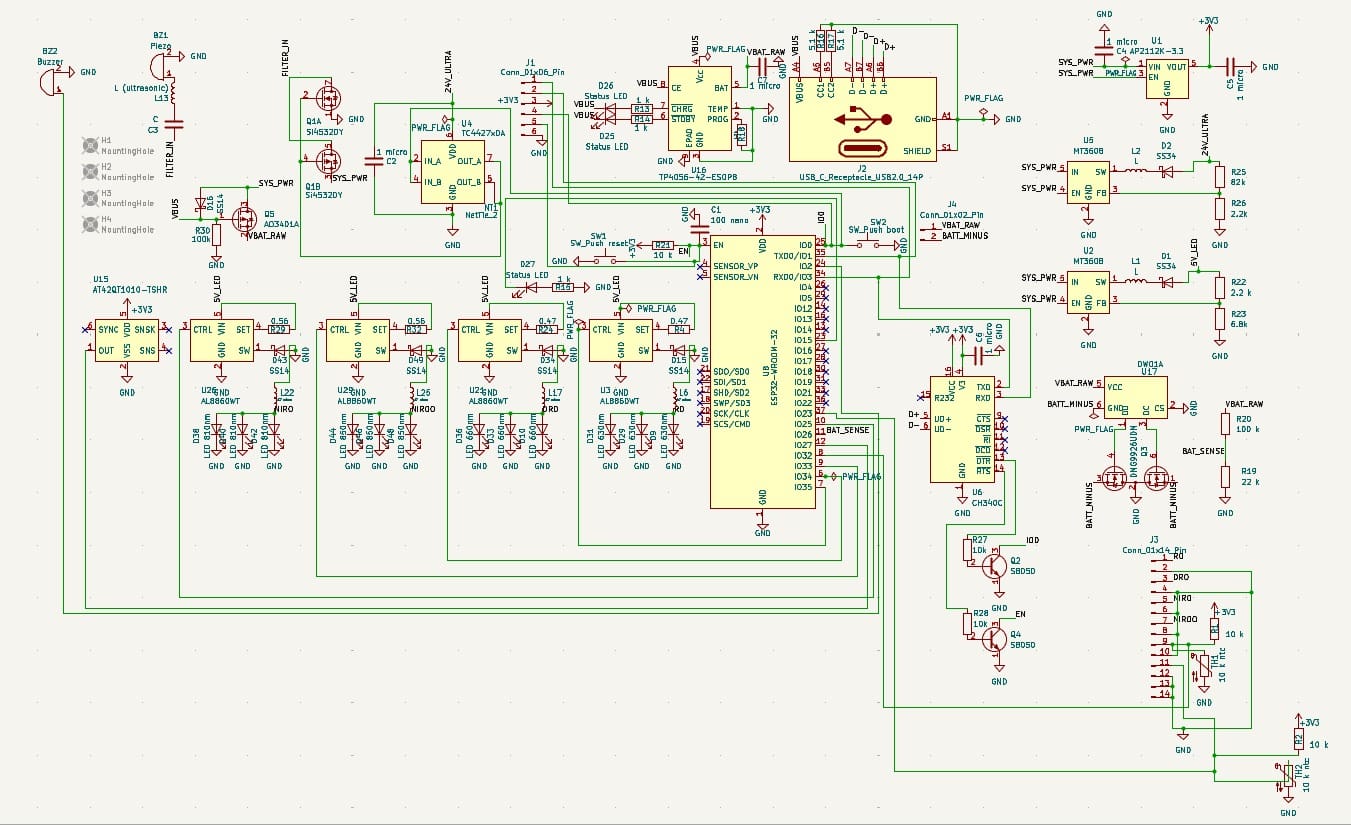Select the AT42QT1010 touch sensor U15

(127, 340)
